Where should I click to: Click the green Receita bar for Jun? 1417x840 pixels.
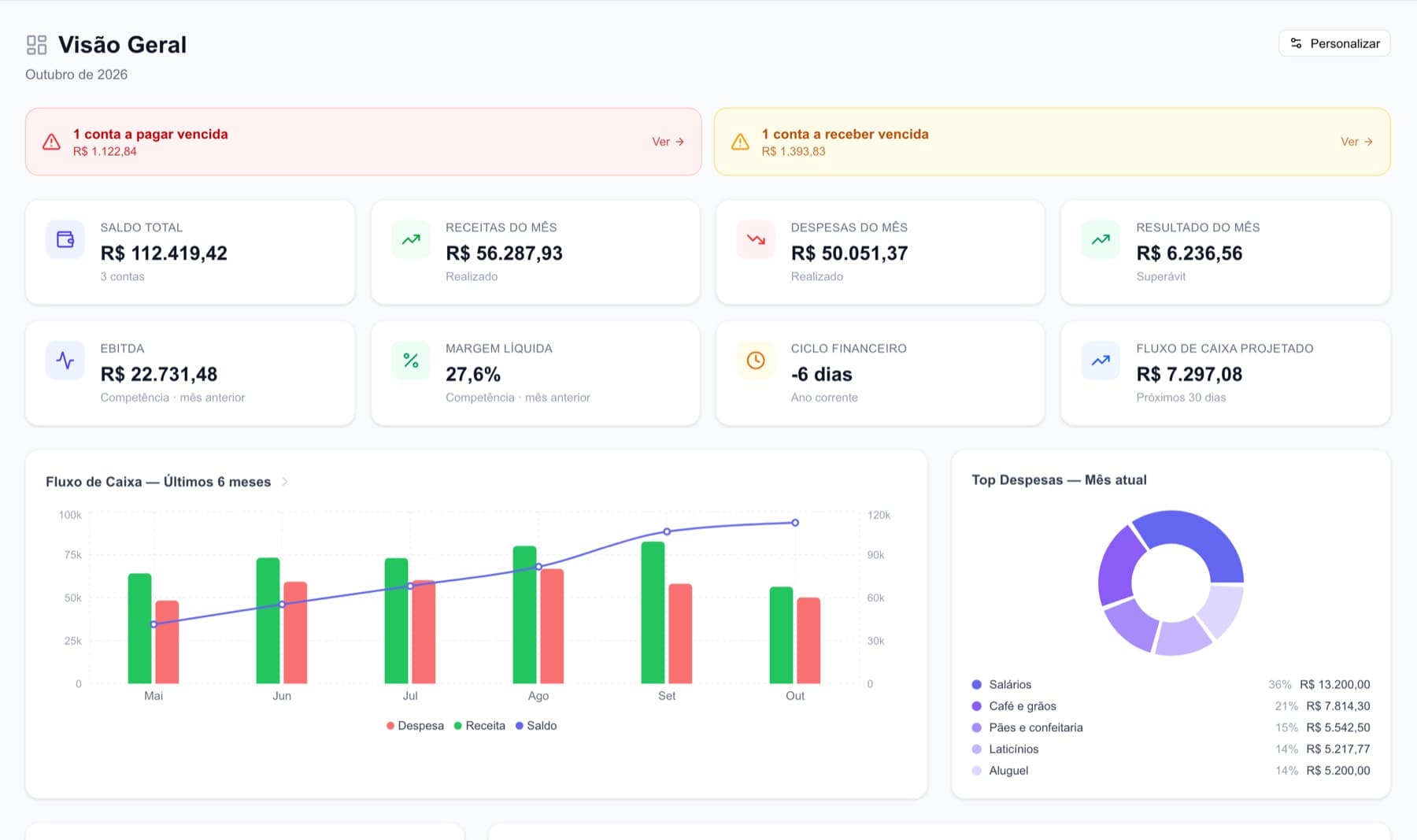268,620
